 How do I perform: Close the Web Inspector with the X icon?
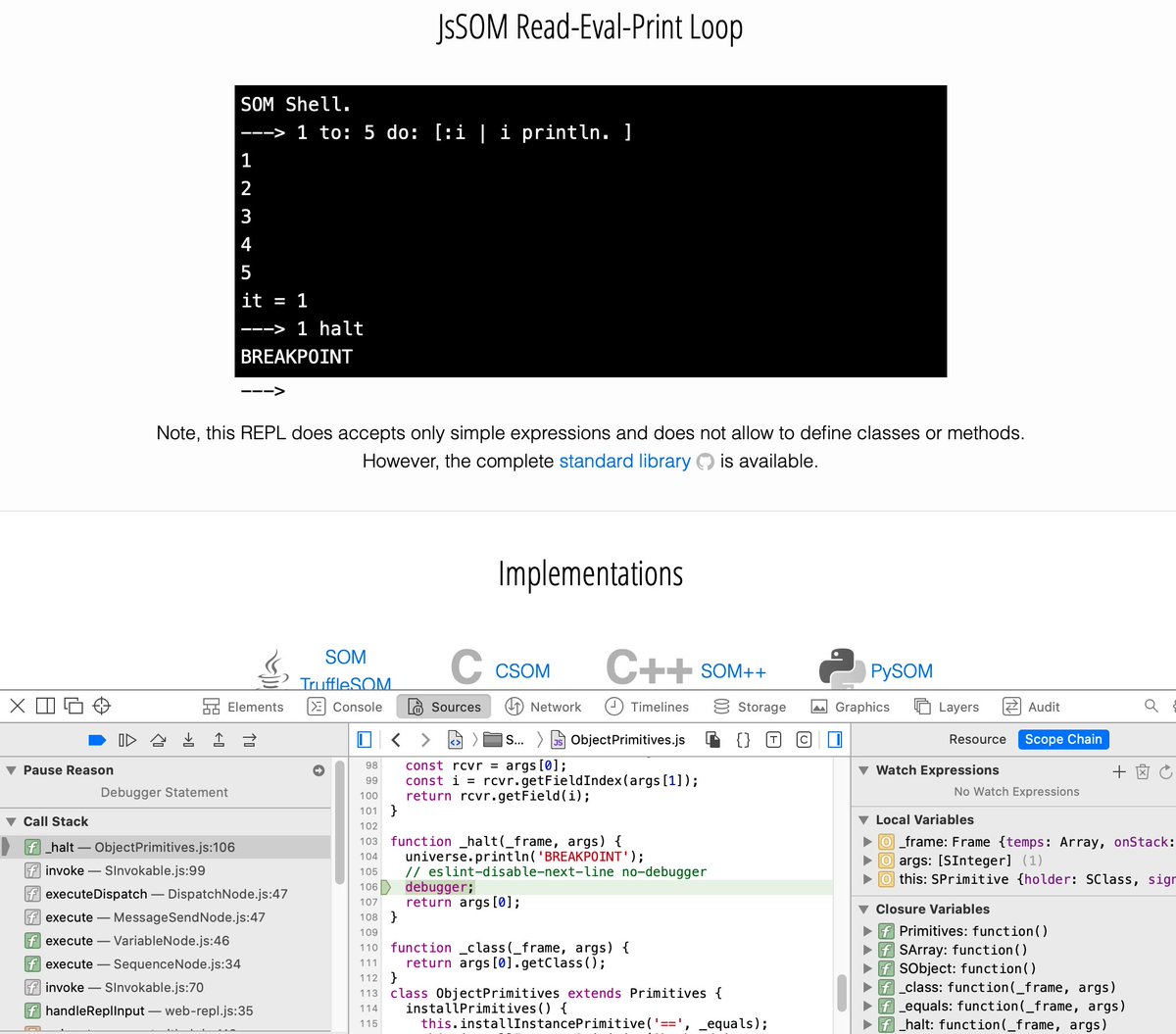(x=18, y=706)
